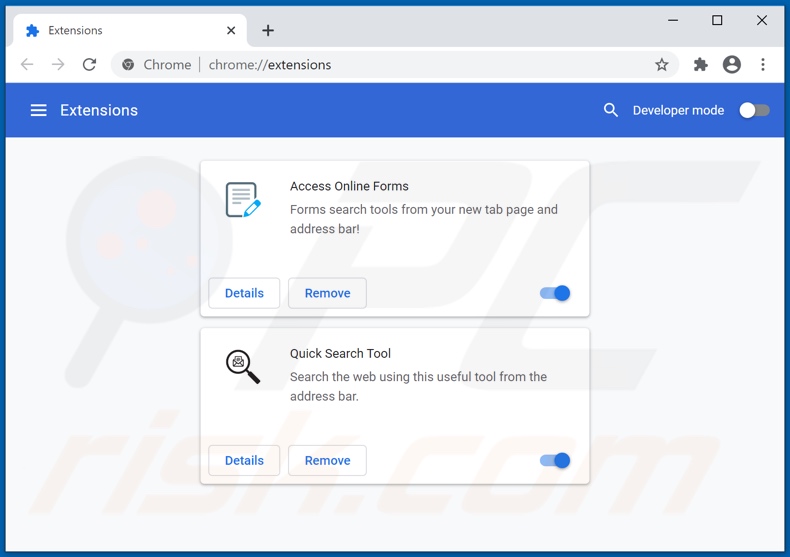Go back using the browser back arrow
This screenshot has height=557, width=790.
click(x=27, y=64)
